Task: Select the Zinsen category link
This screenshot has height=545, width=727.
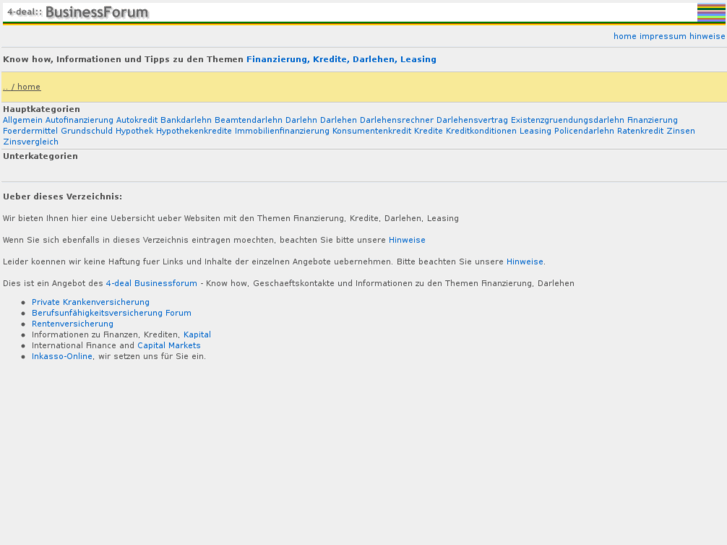Action: pos(681,131)
